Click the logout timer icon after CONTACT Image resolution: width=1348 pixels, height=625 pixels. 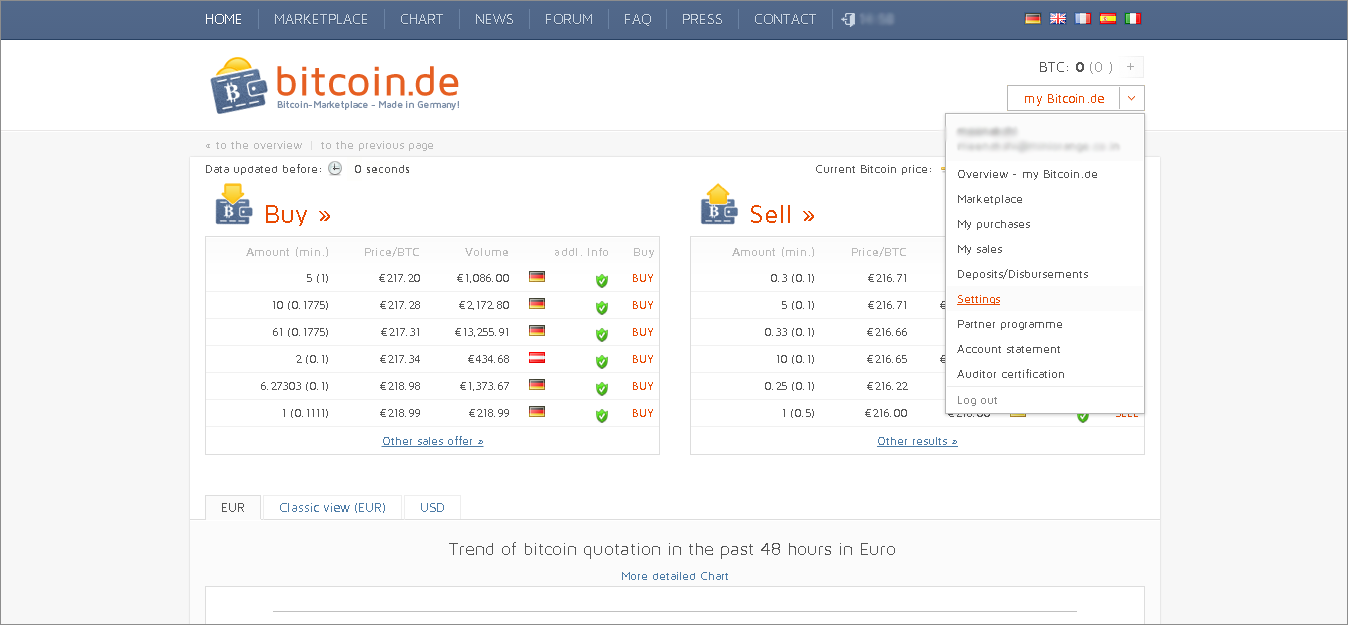point(849,19)
